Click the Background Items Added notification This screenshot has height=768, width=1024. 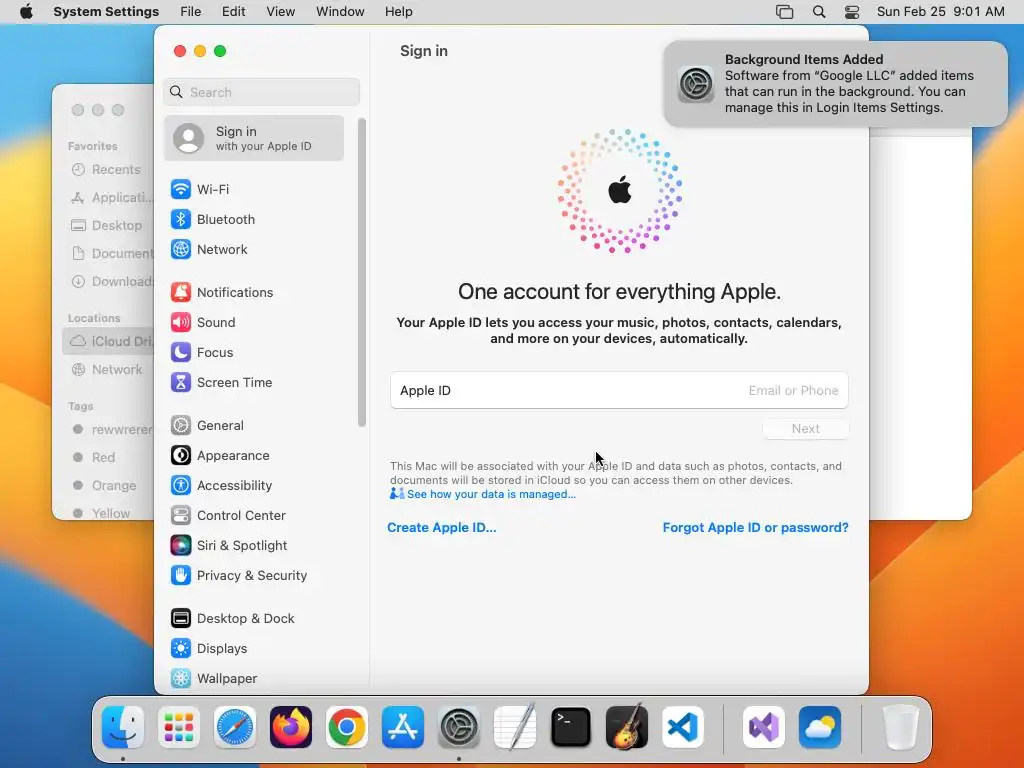point(835,84)
